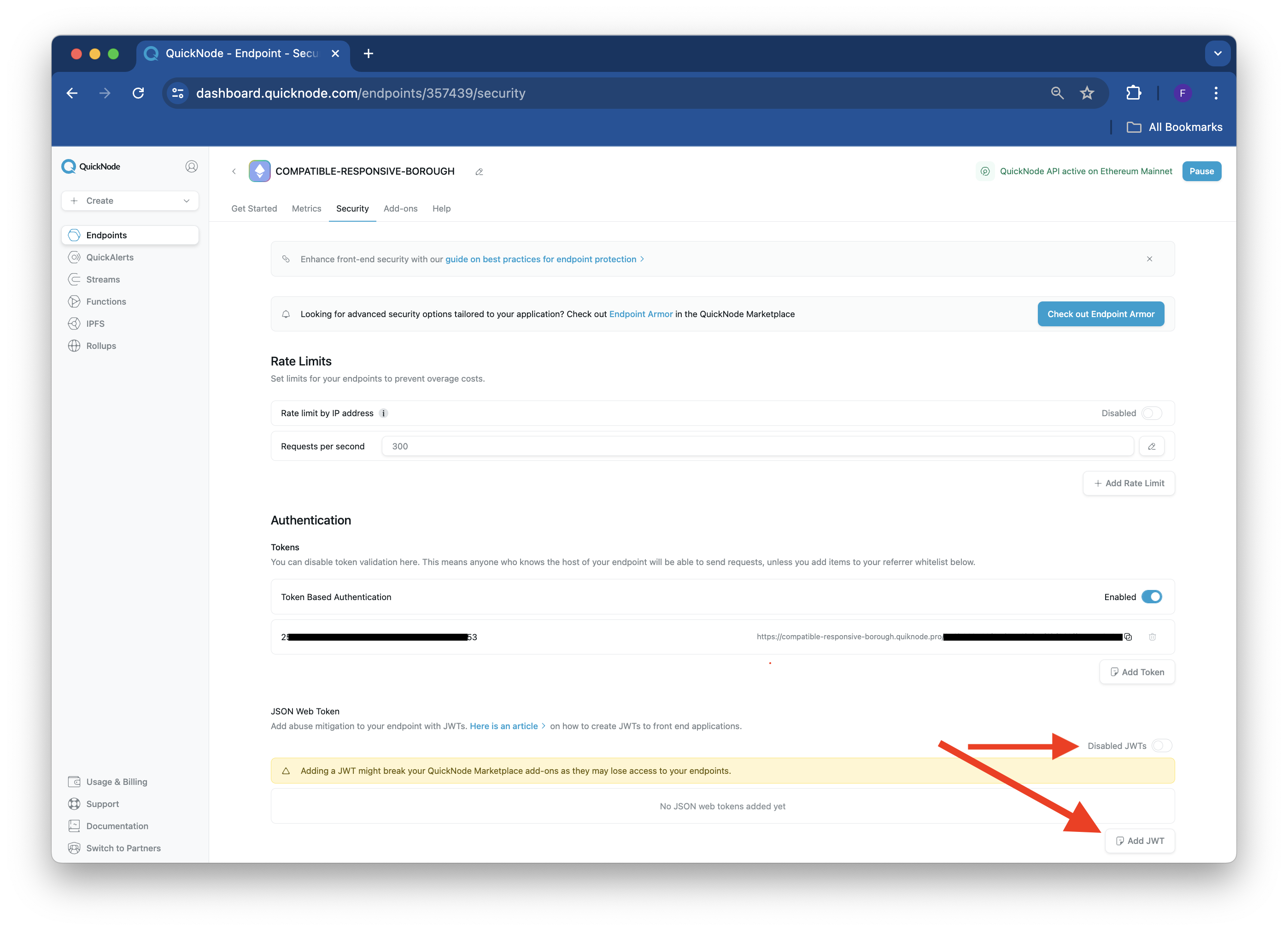Bookmark this page with star icon
Image resolution: width=1288 pixels, height=931 pixels.
click(x=1087, y=93)
